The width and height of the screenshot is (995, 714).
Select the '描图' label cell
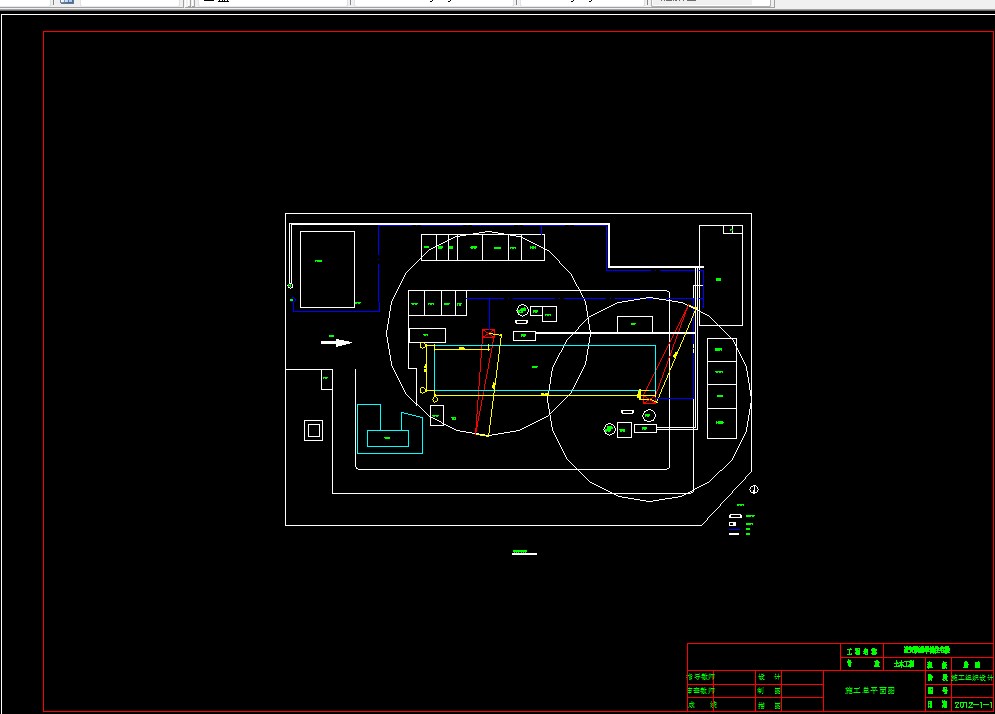point(769,705)
